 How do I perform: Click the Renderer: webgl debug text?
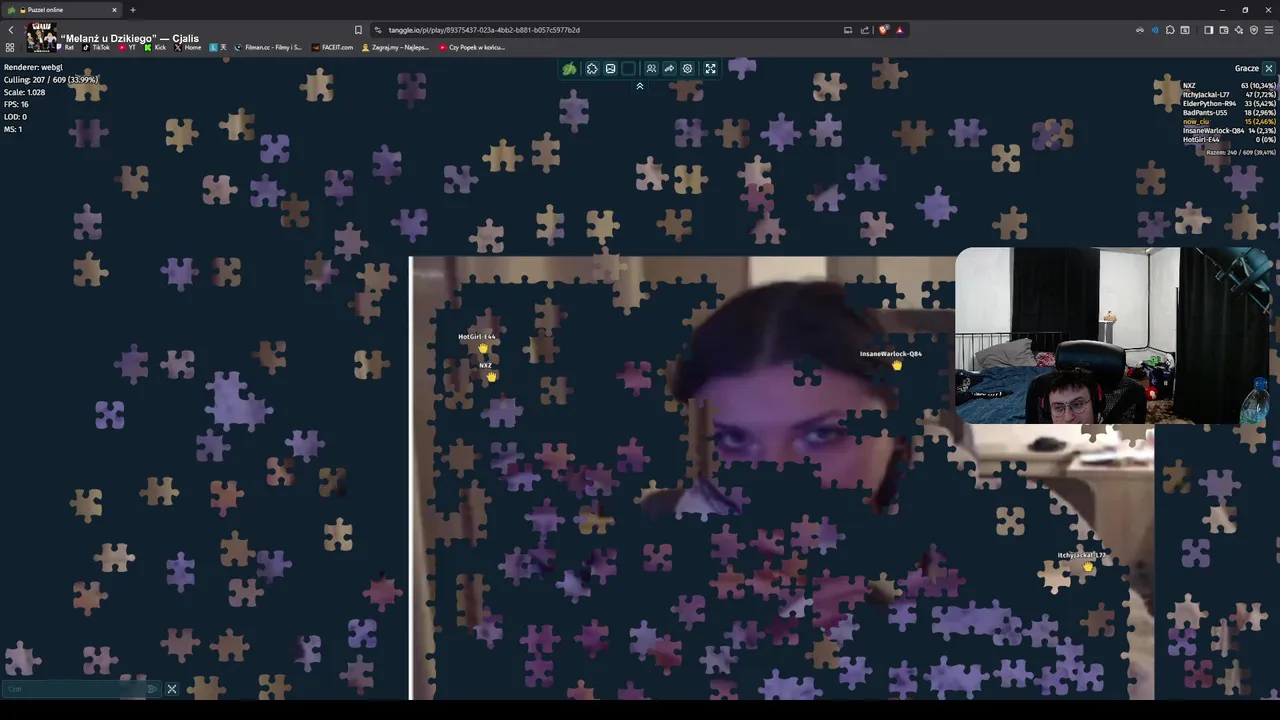(33, 68)
